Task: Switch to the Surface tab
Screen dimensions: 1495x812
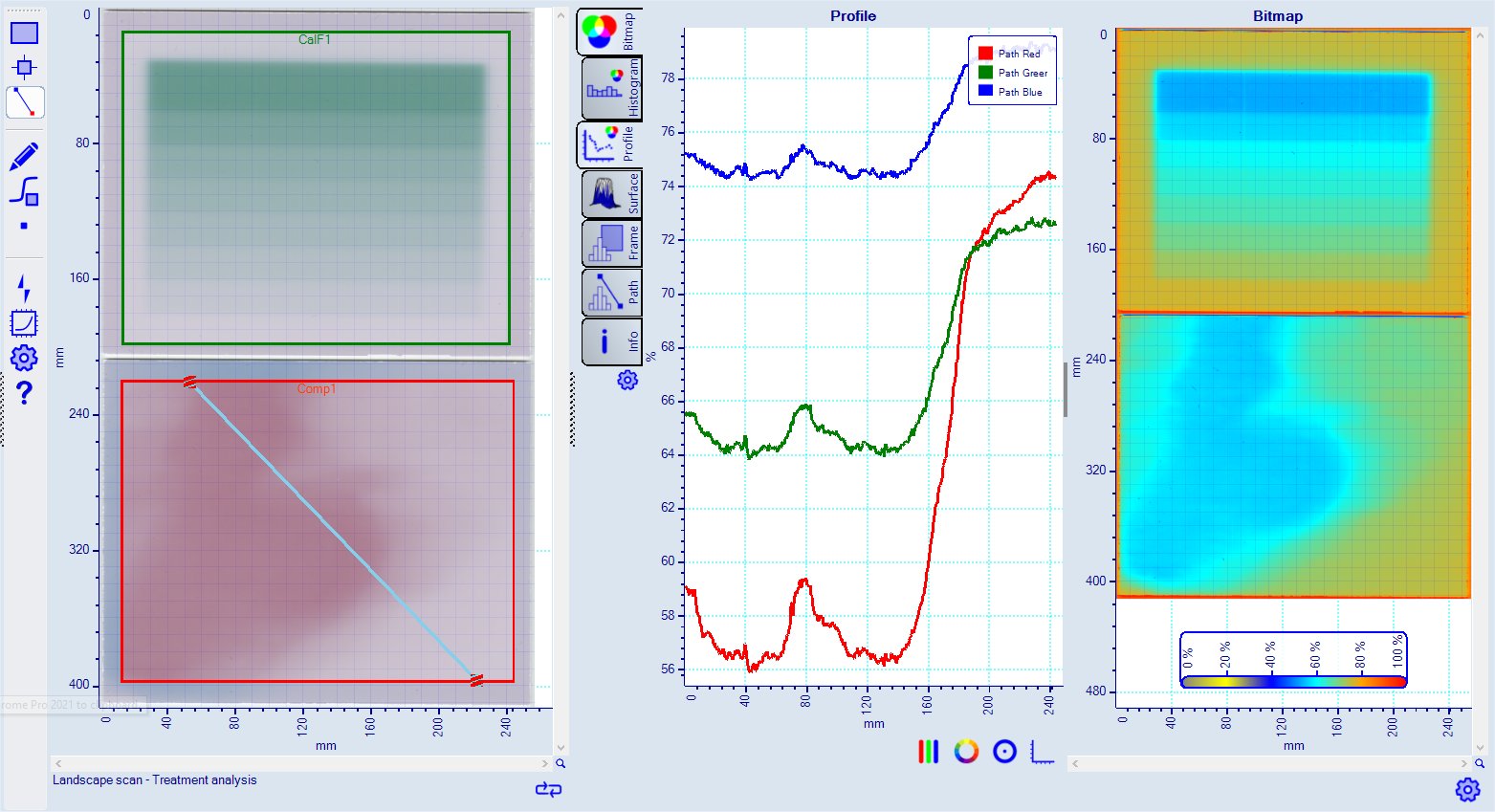Action: point(610,194)
